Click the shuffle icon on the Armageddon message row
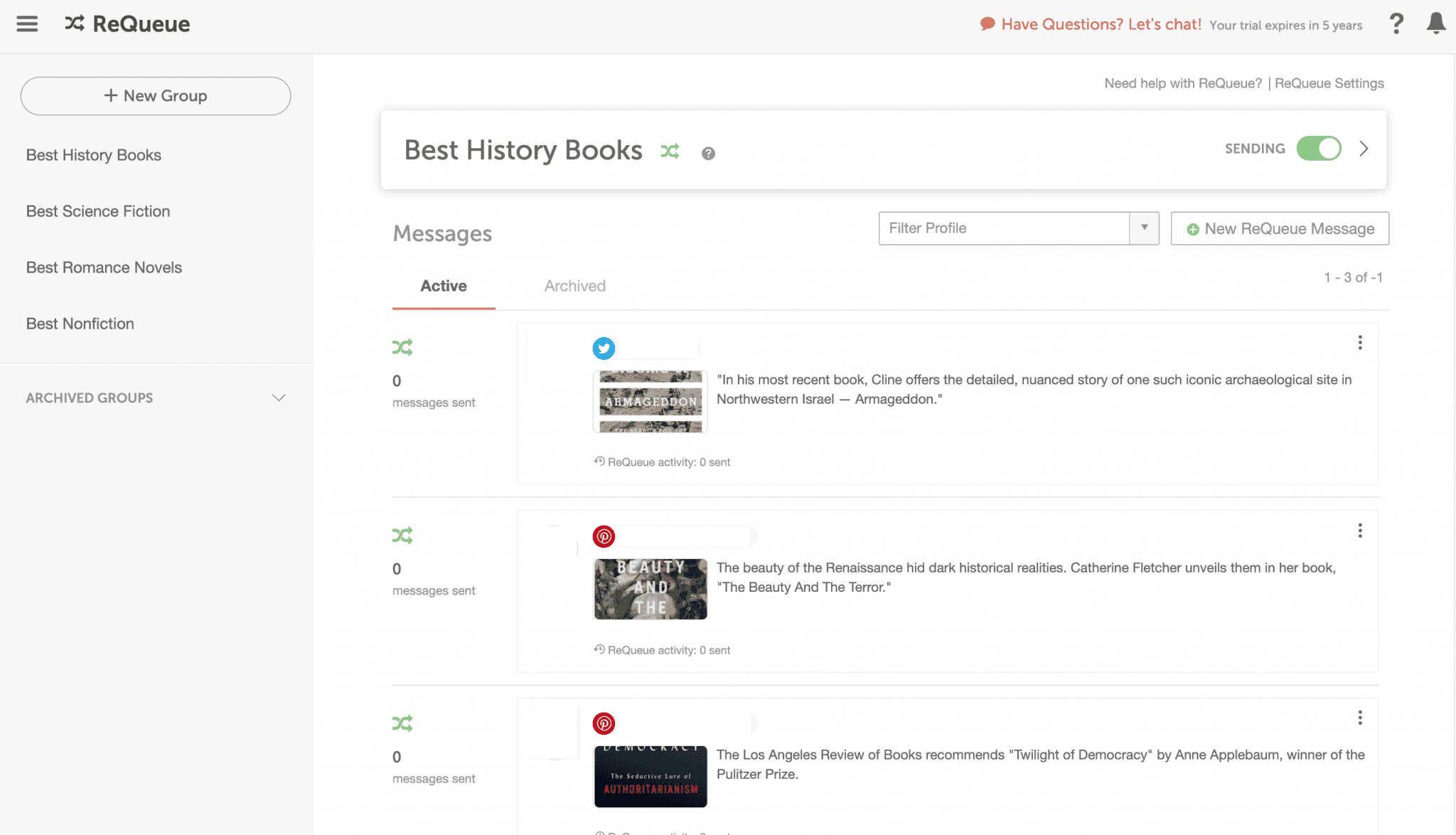This screenshot has width=1456, height=835. [402, 348]
